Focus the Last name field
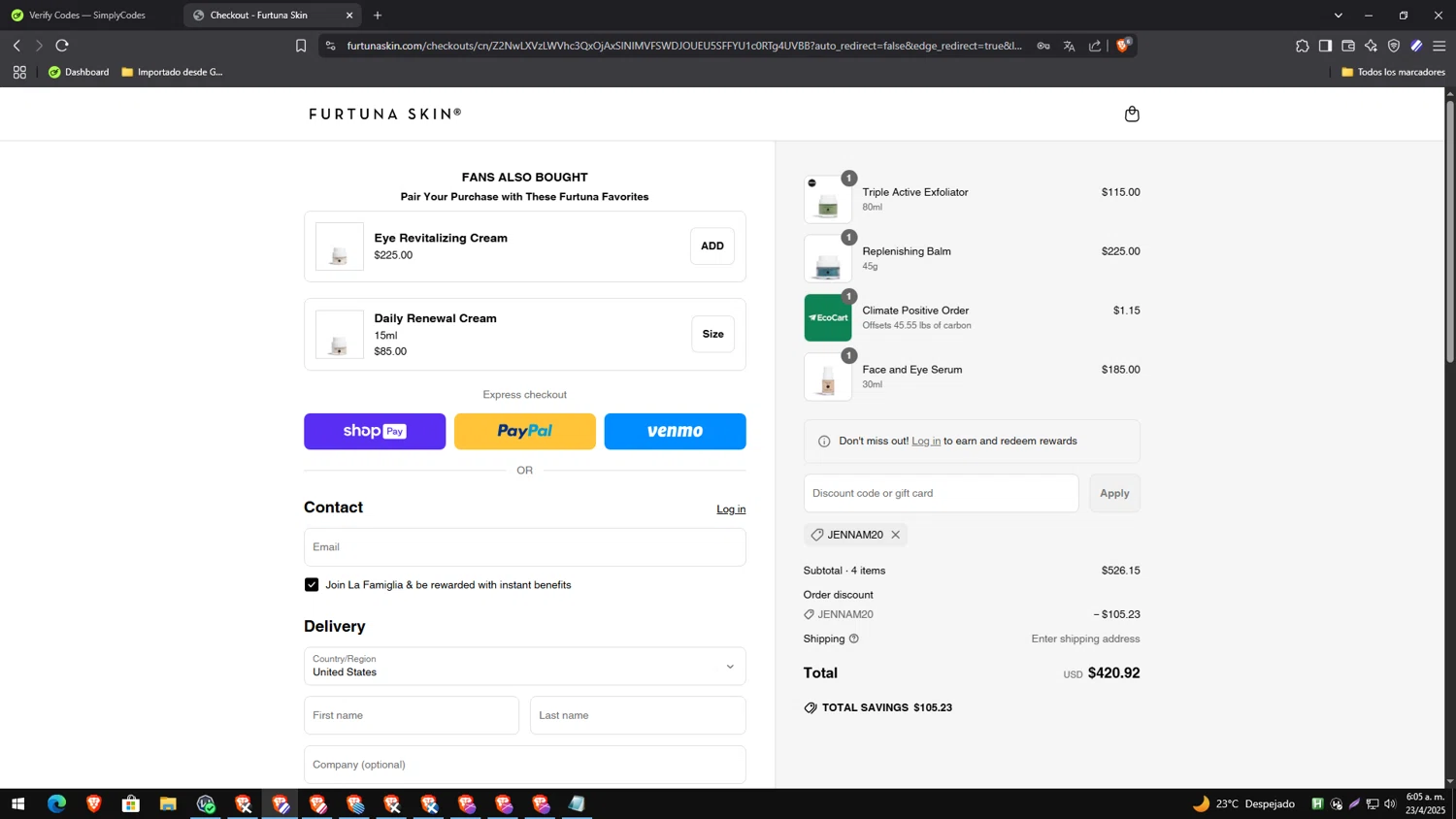Screen dimensions: 1456x819 [x=638, y=715]
